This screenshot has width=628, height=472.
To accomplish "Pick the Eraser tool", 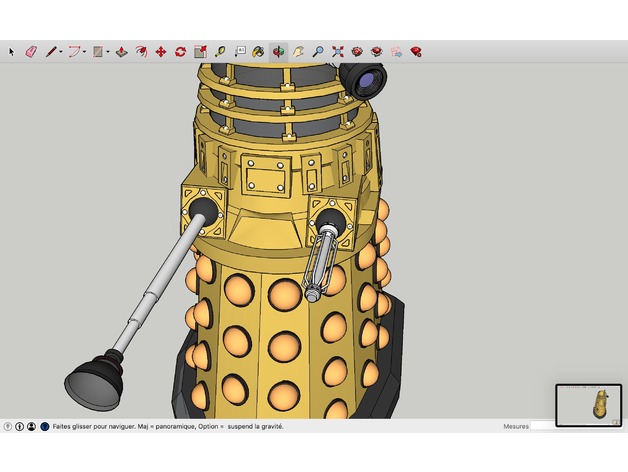I will [30, 51].
